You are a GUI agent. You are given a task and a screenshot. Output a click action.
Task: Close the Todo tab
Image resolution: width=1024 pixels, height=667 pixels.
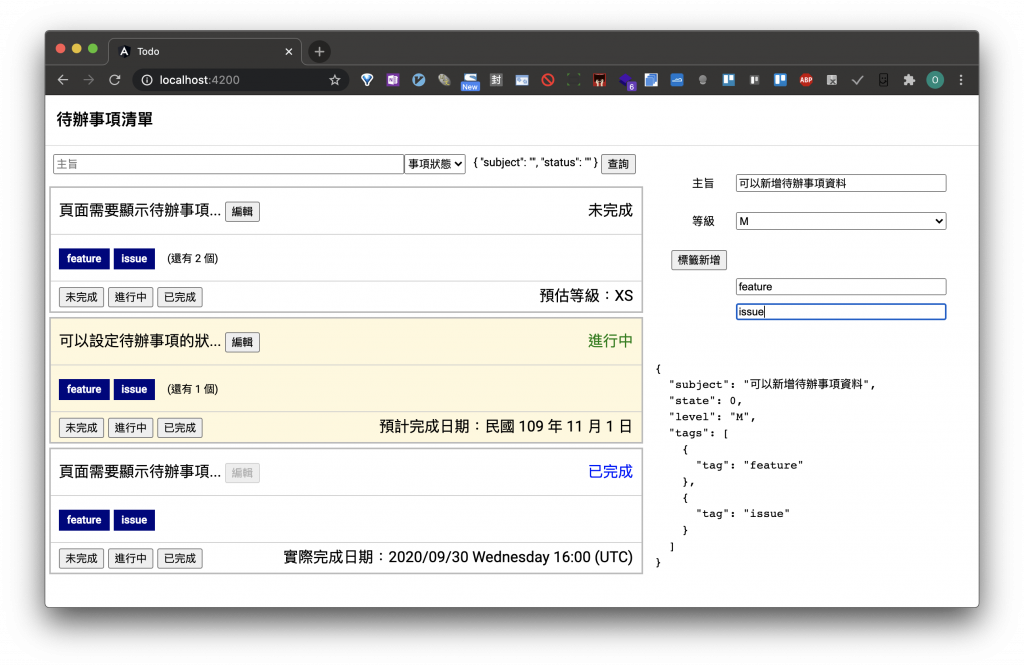coord(289,51)
